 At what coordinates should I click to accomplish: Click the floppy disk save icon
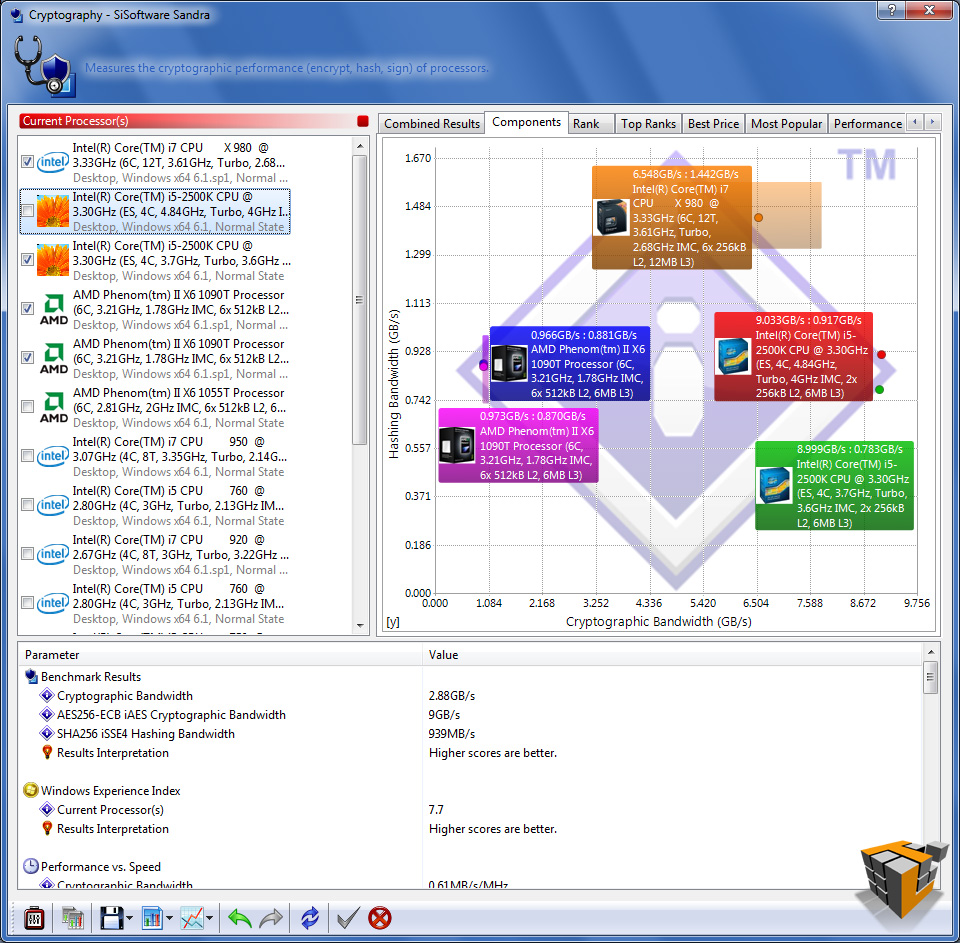(111, 918)
